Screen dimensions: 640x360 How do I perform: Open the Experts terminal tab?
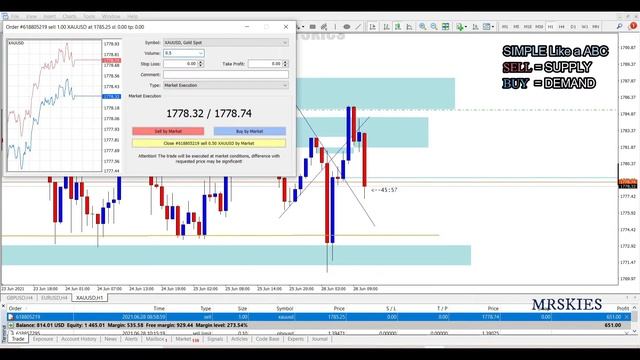296,339
